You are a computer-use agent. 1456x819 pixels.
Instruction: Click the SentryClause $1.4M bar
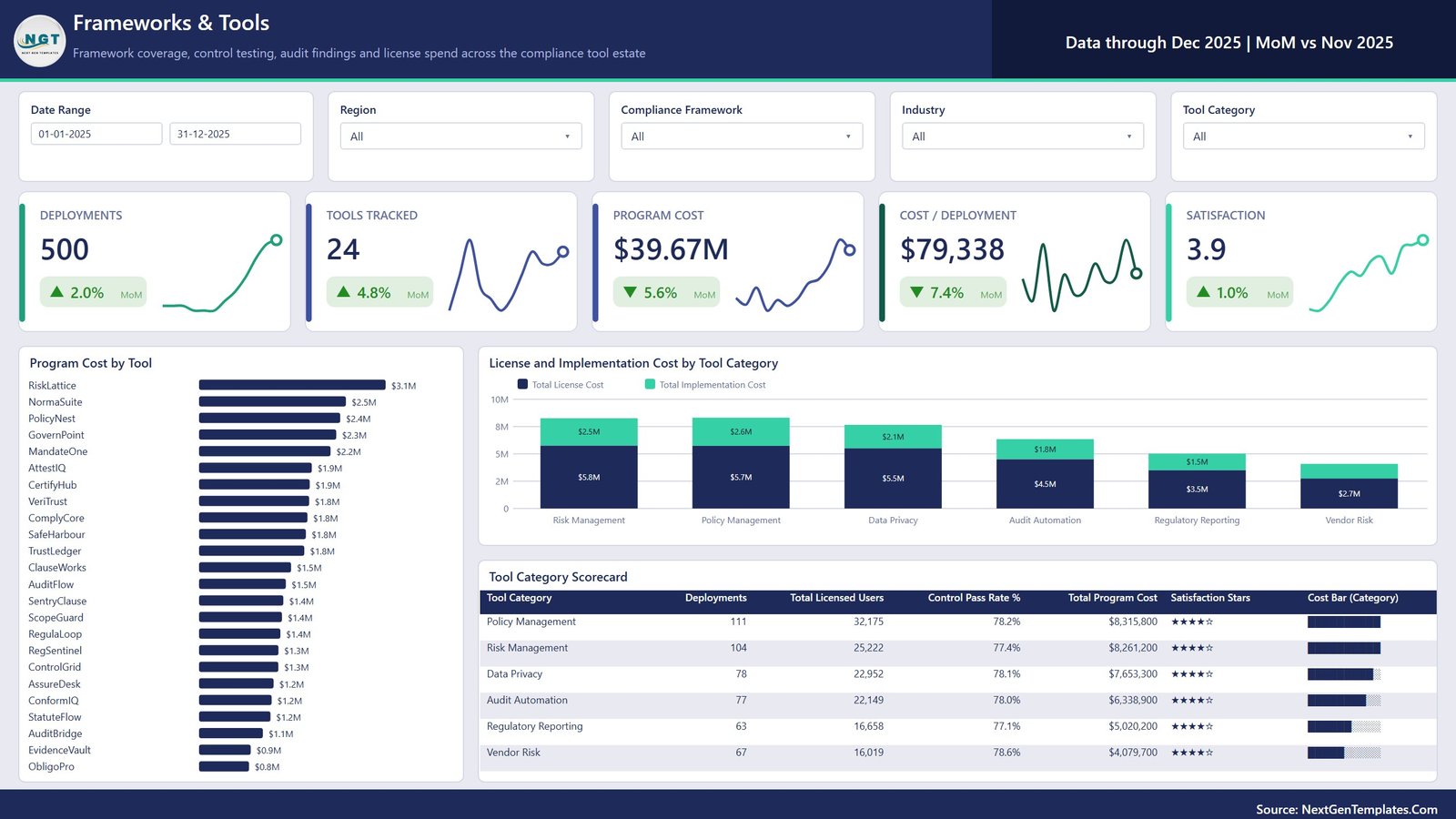pos(241,601)
